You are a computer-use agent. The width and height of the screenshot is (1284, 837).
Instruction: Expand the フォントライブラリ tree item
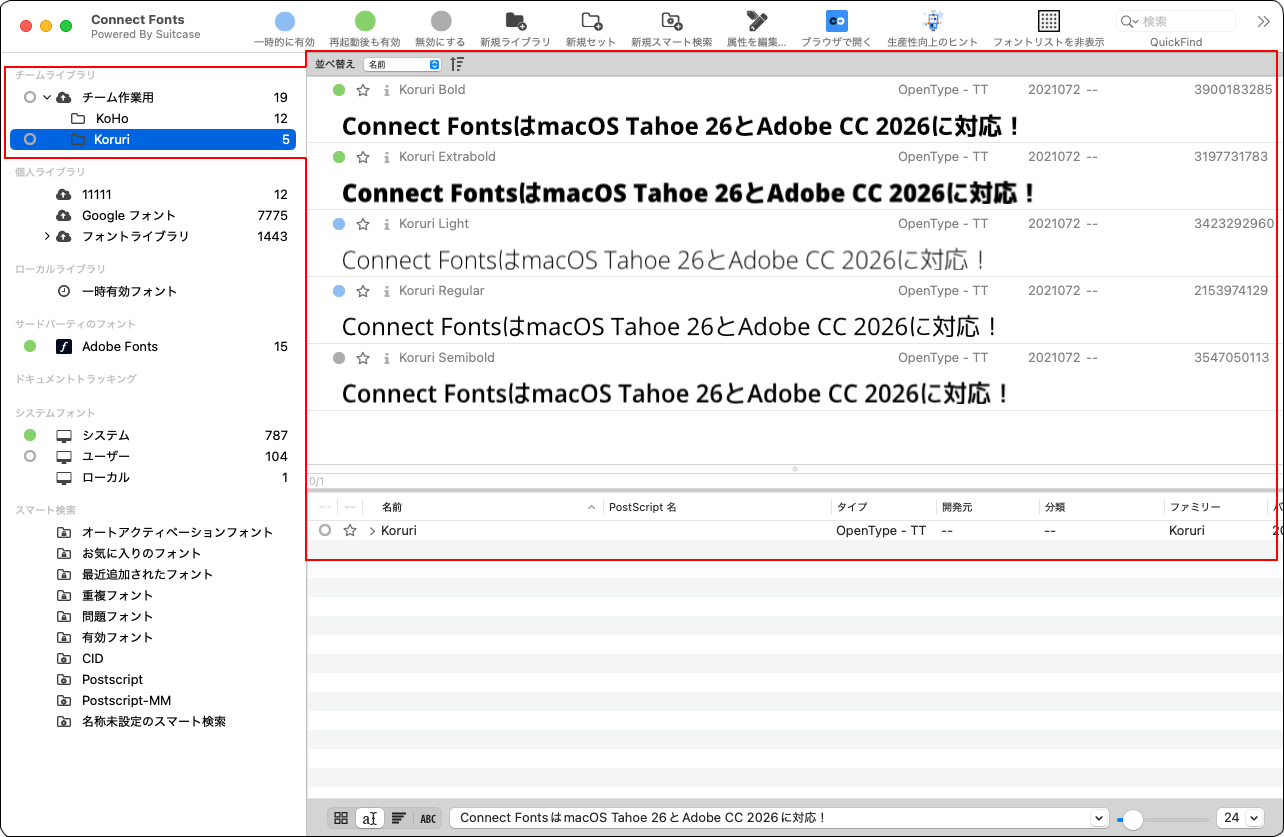(47, 237)
